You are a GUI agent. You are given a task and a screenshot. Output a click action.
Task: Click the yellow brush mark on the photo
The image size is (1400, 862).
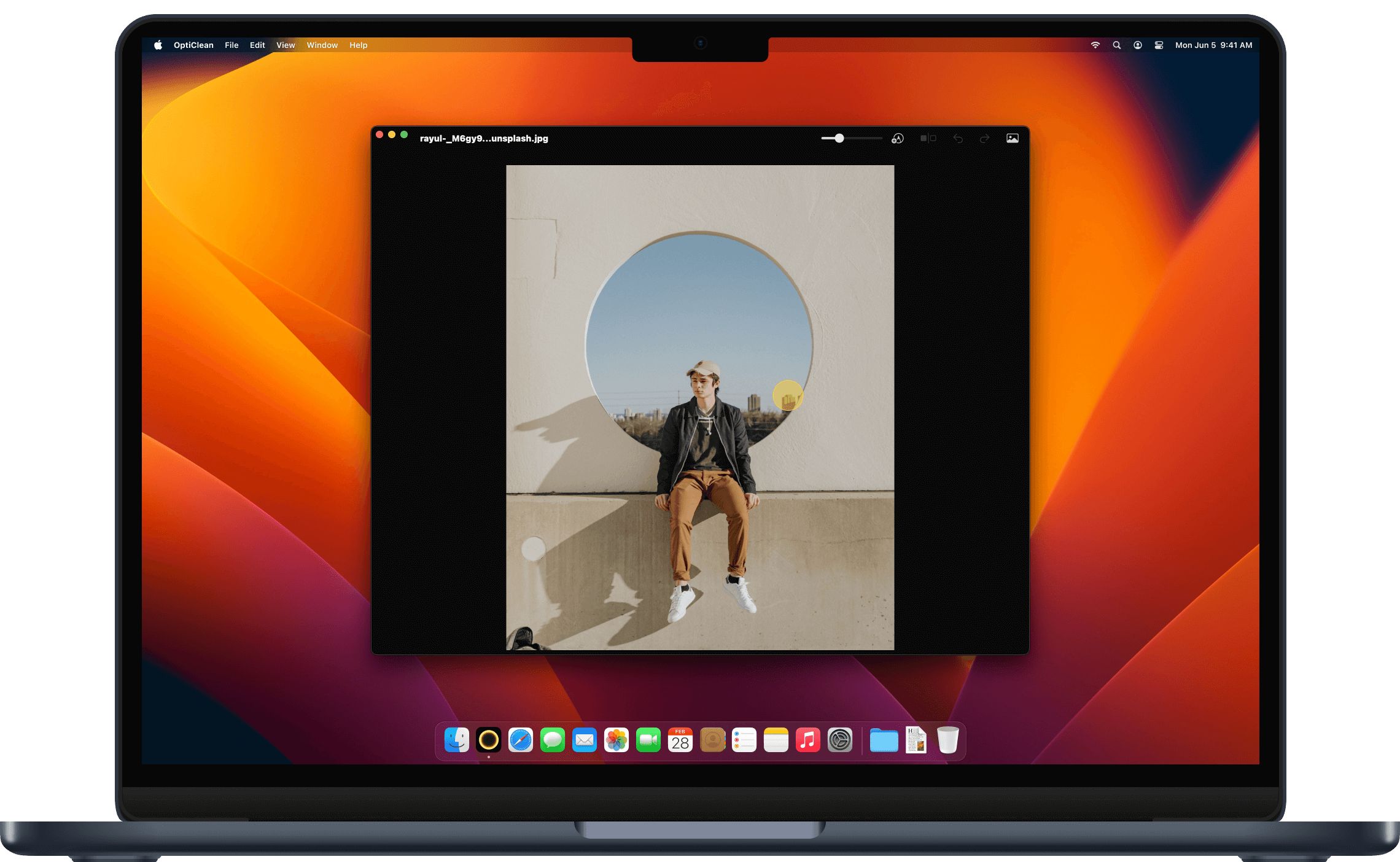pyautogui.click(x=788, y=396)
